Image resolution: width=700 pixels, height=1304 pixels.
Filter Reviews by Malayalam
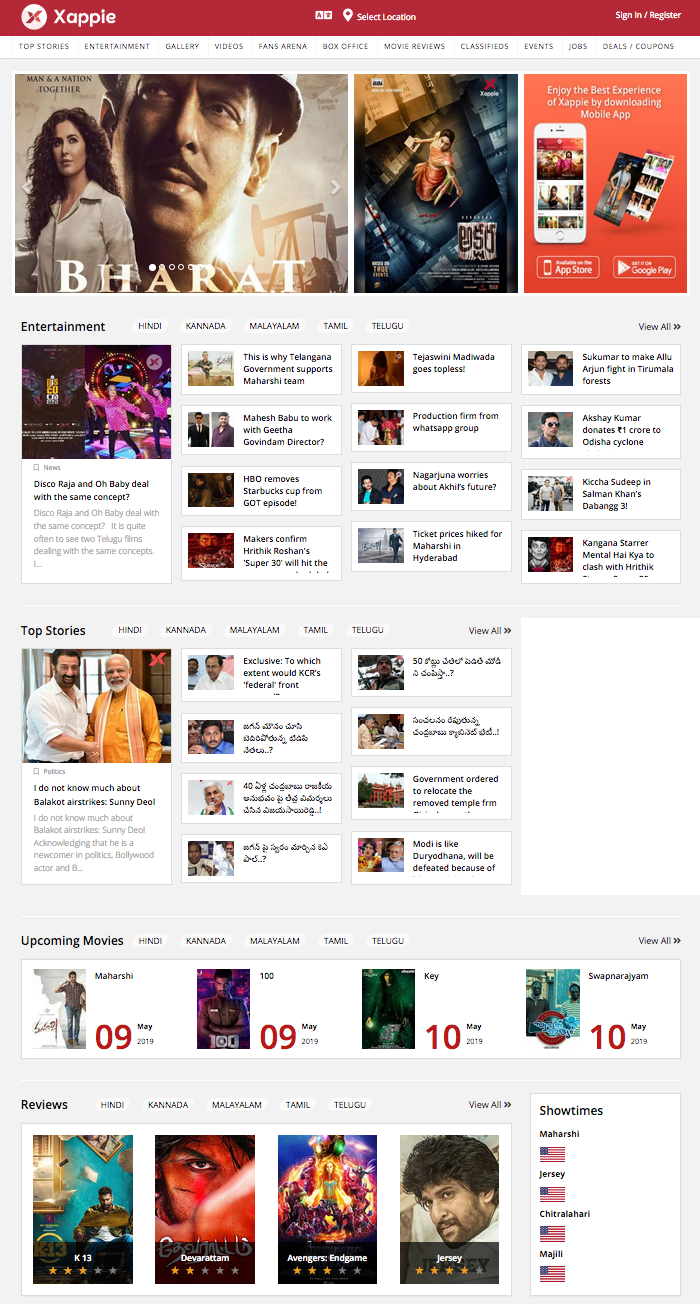237,1105
